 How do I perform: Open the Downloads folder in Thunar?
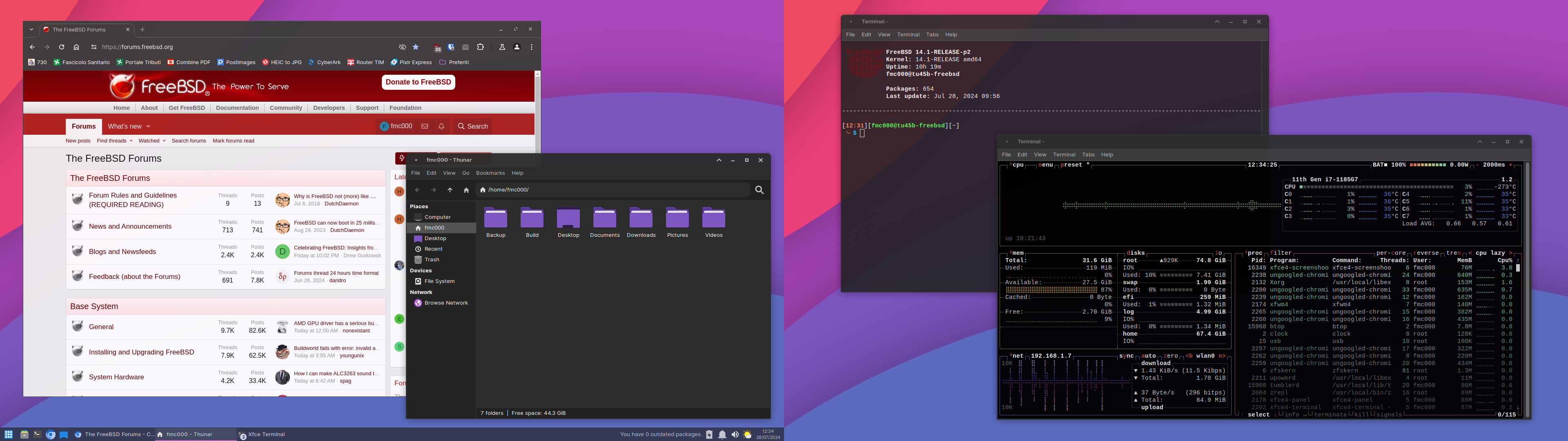pyautogui.click(x=641, y=222)
